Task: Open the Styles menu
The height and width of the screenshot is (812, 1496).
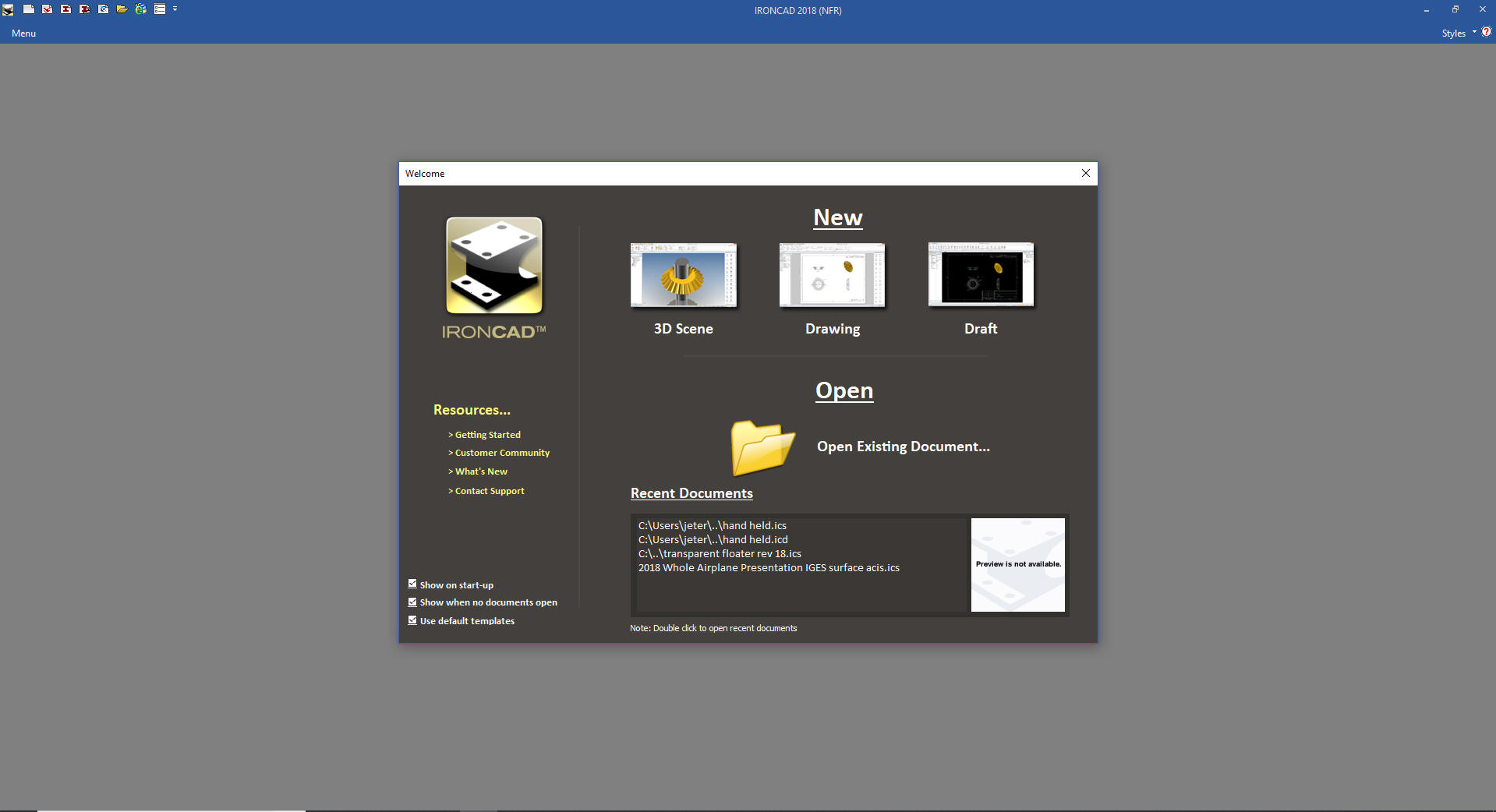Action: click(1453, 34)
